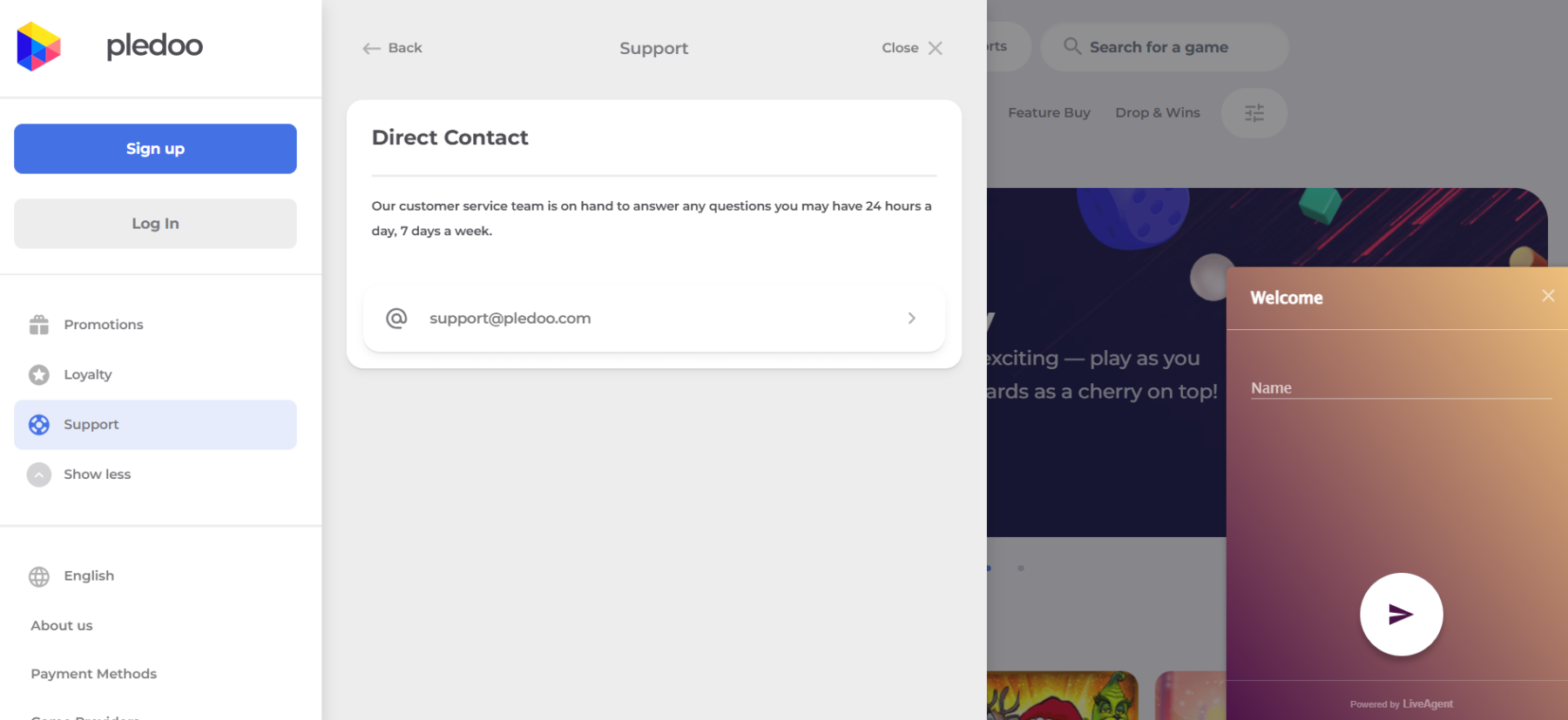Open the support@pledoo.com chevron
This screenshot has width=1568, height=720.
pyautogui.click(x=911, y=318)
